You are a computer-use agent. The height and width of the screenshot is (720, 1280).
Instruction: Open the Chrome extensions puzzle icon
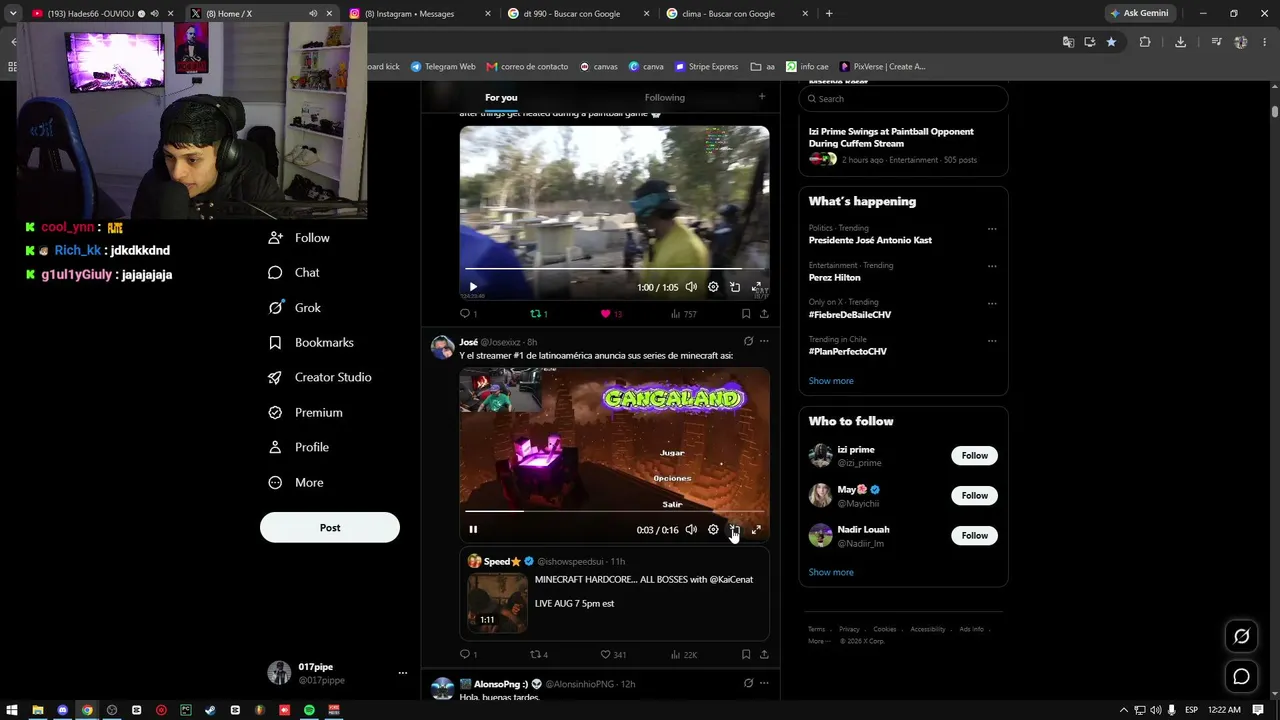coord(1145,42)
